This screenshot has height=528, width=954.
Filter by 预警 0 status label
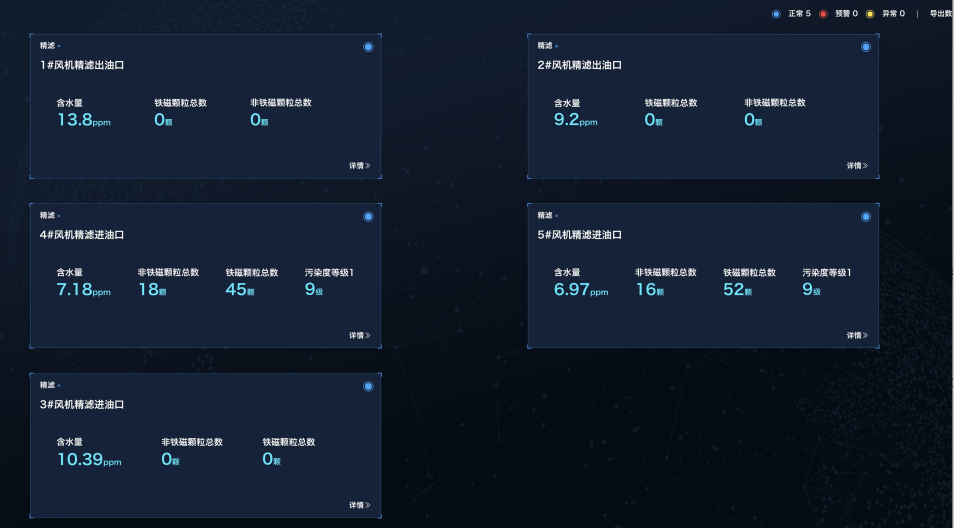pos(846,14)
